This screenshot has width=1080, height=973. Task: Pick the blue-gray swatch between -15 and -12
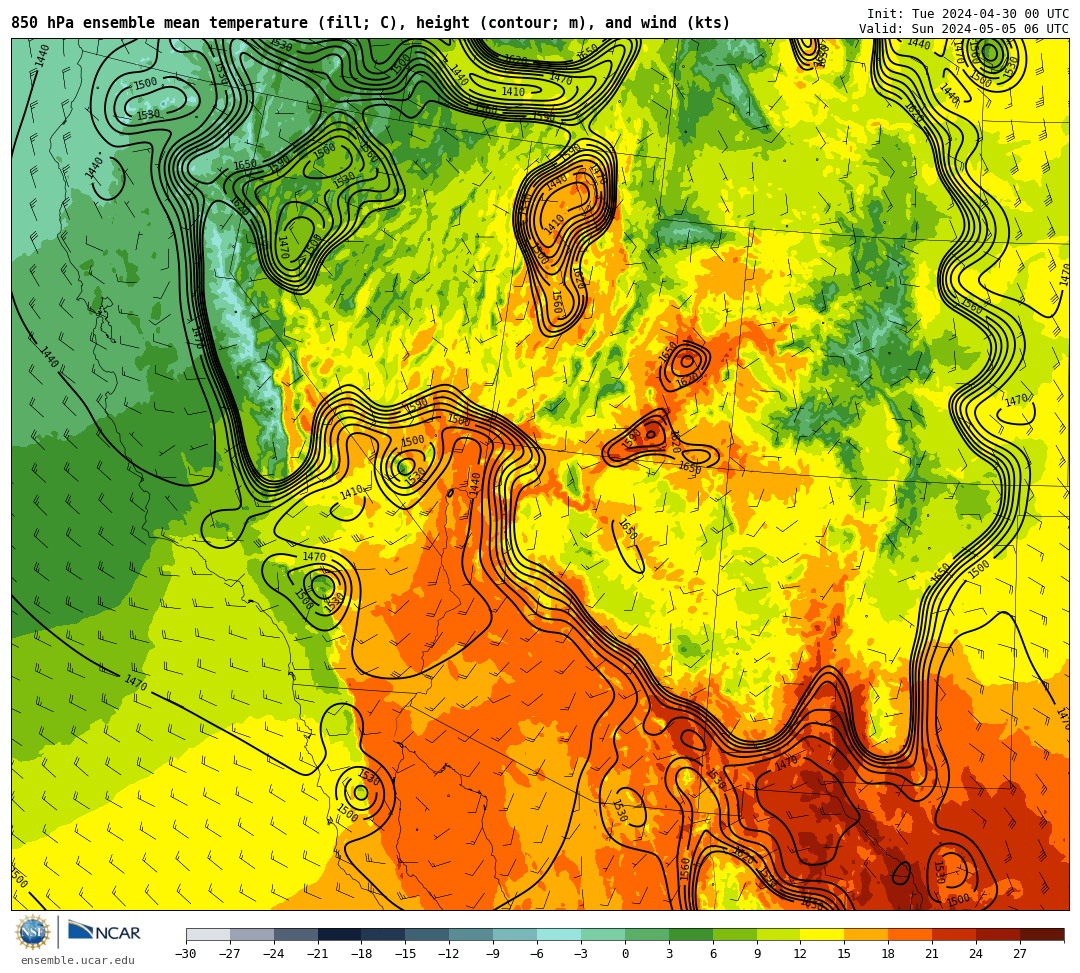click(428, 934)
